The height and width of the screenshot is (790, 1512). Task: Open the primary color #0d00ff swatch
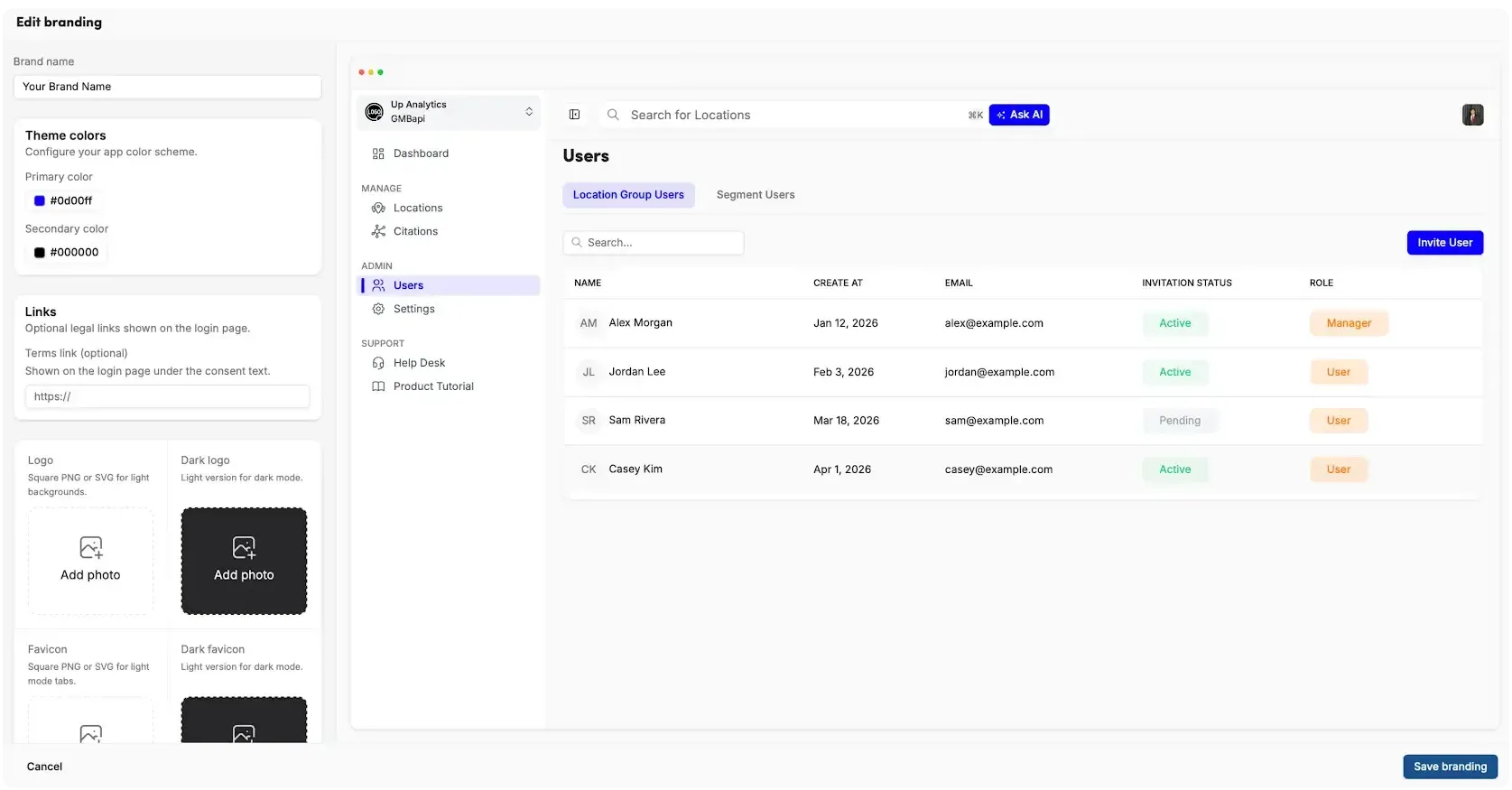click(40, 200)
